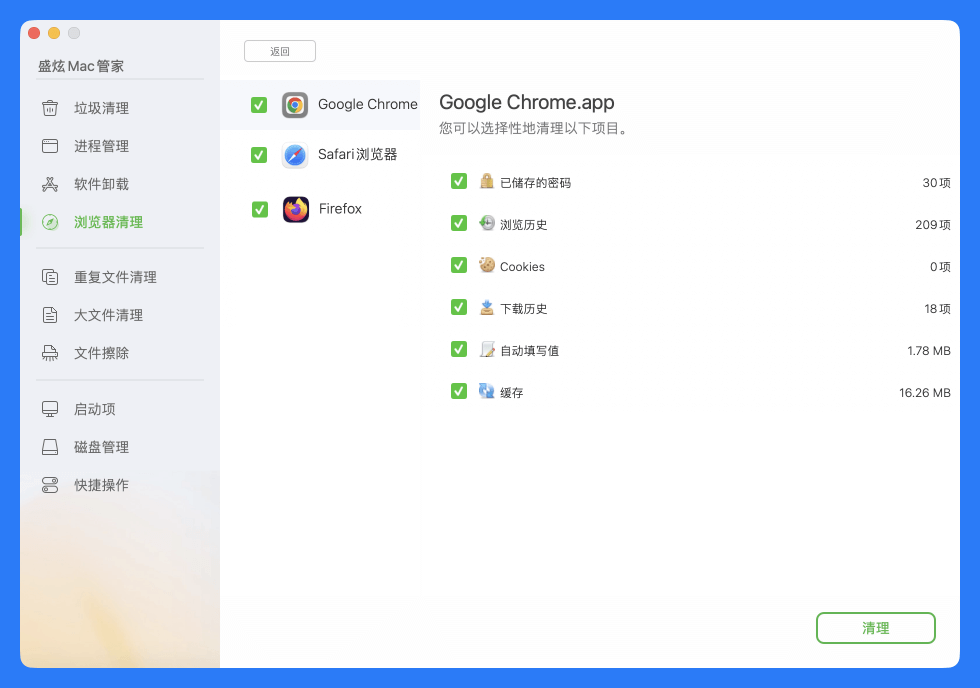
Task: Click the trash can icon for 垃圾清理
Action: [50, 108]
